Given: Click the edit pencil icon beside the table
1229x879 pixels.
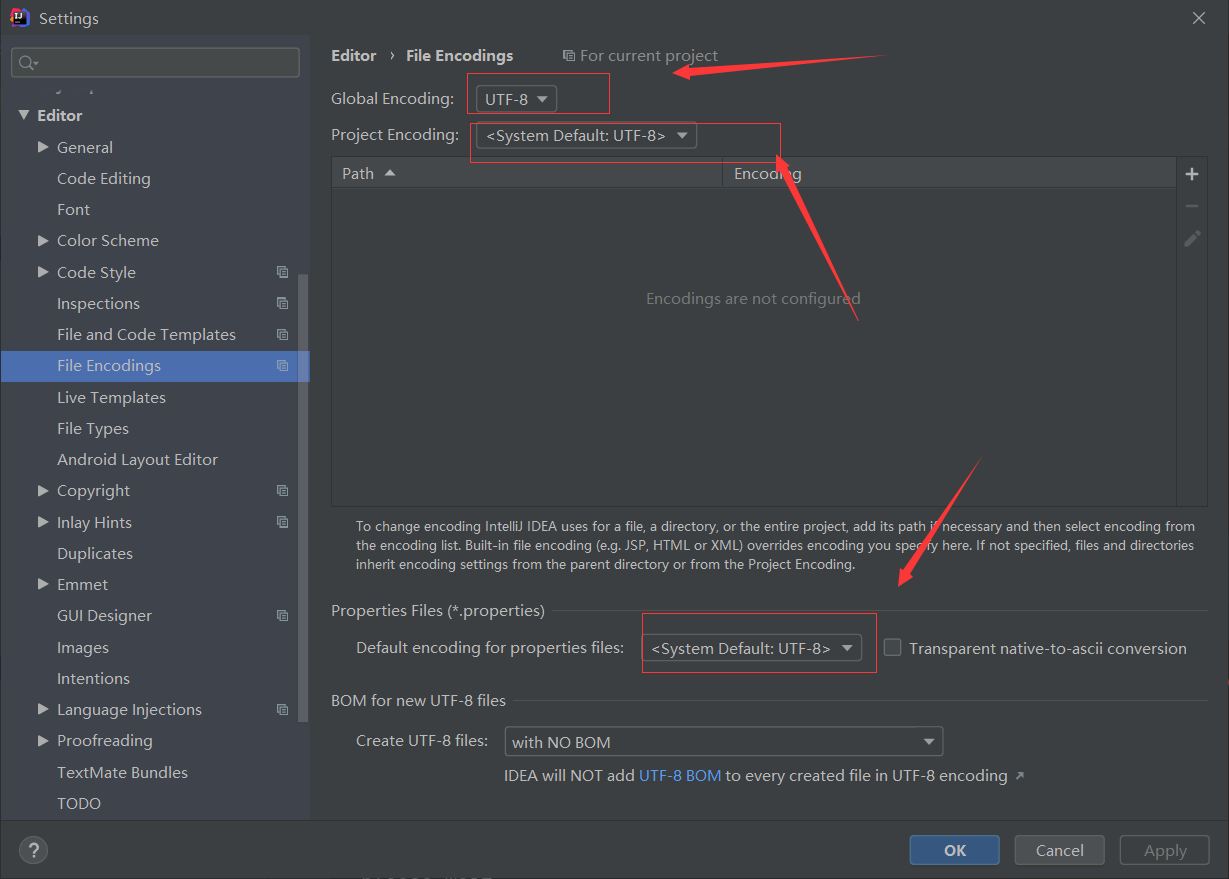Looking at the screenshot, I should 1191,239.
